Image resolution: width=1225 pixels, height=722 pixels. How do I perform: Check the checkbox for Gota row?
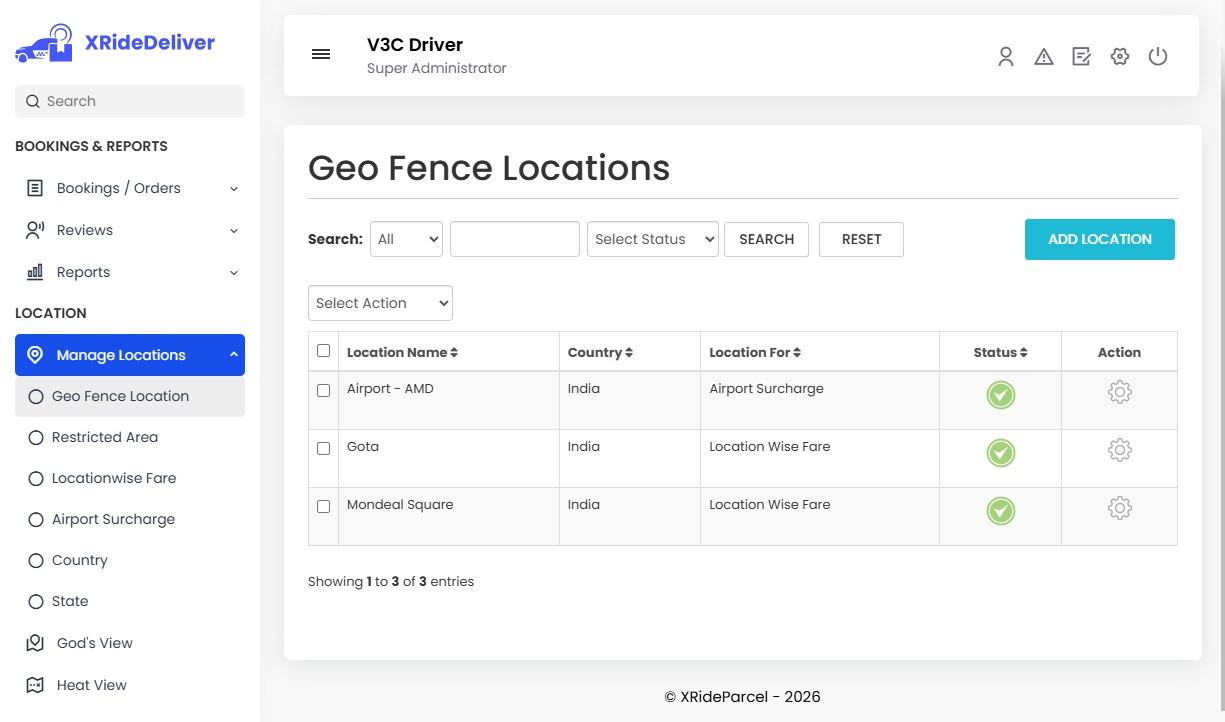323,447
